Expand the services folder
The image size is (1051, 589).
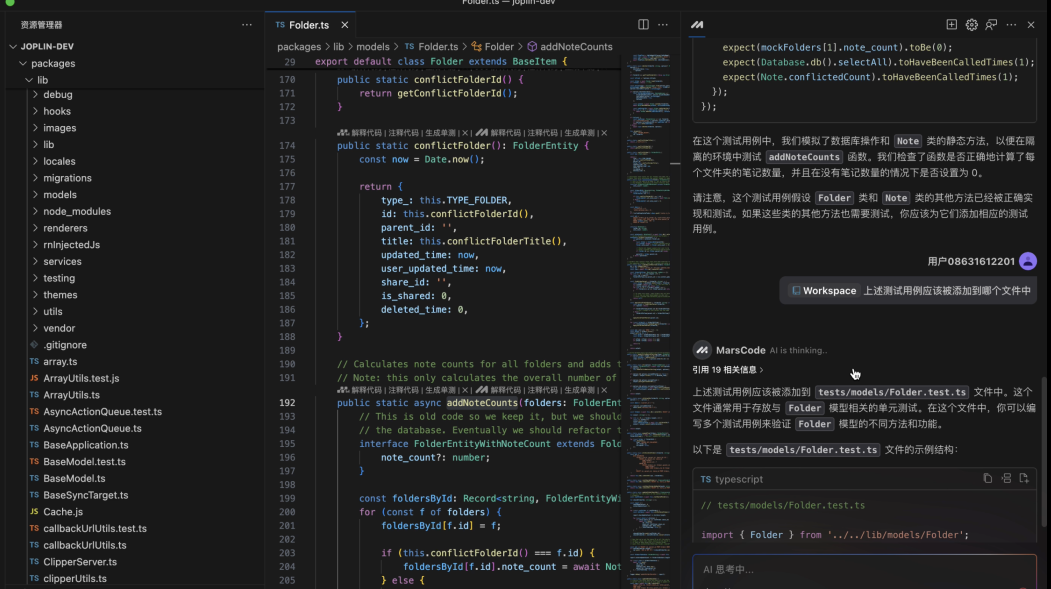[x=62, y=262]
